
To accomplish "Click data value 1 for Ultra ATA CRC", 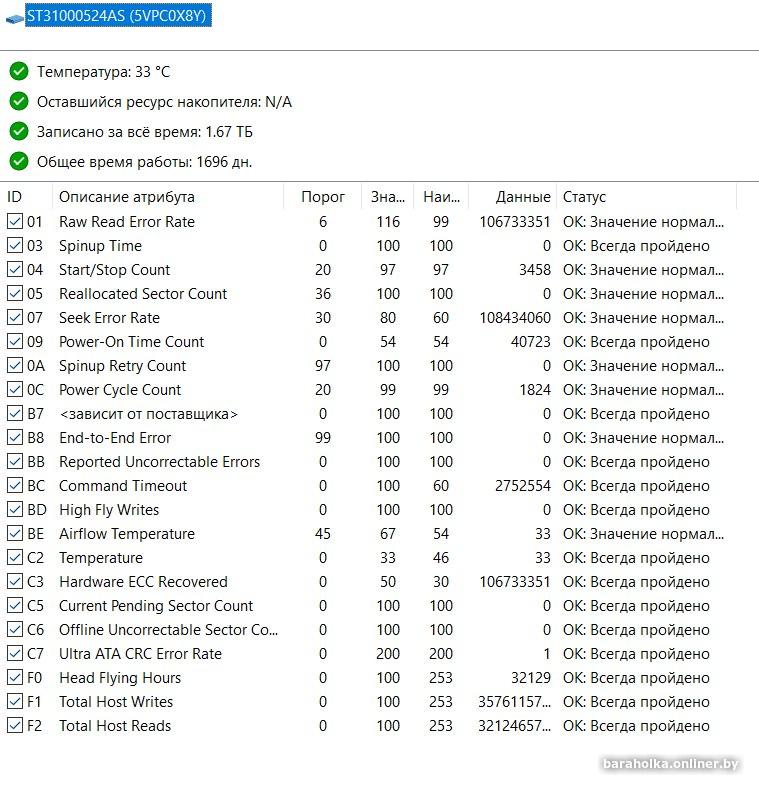I will [547, 654].
